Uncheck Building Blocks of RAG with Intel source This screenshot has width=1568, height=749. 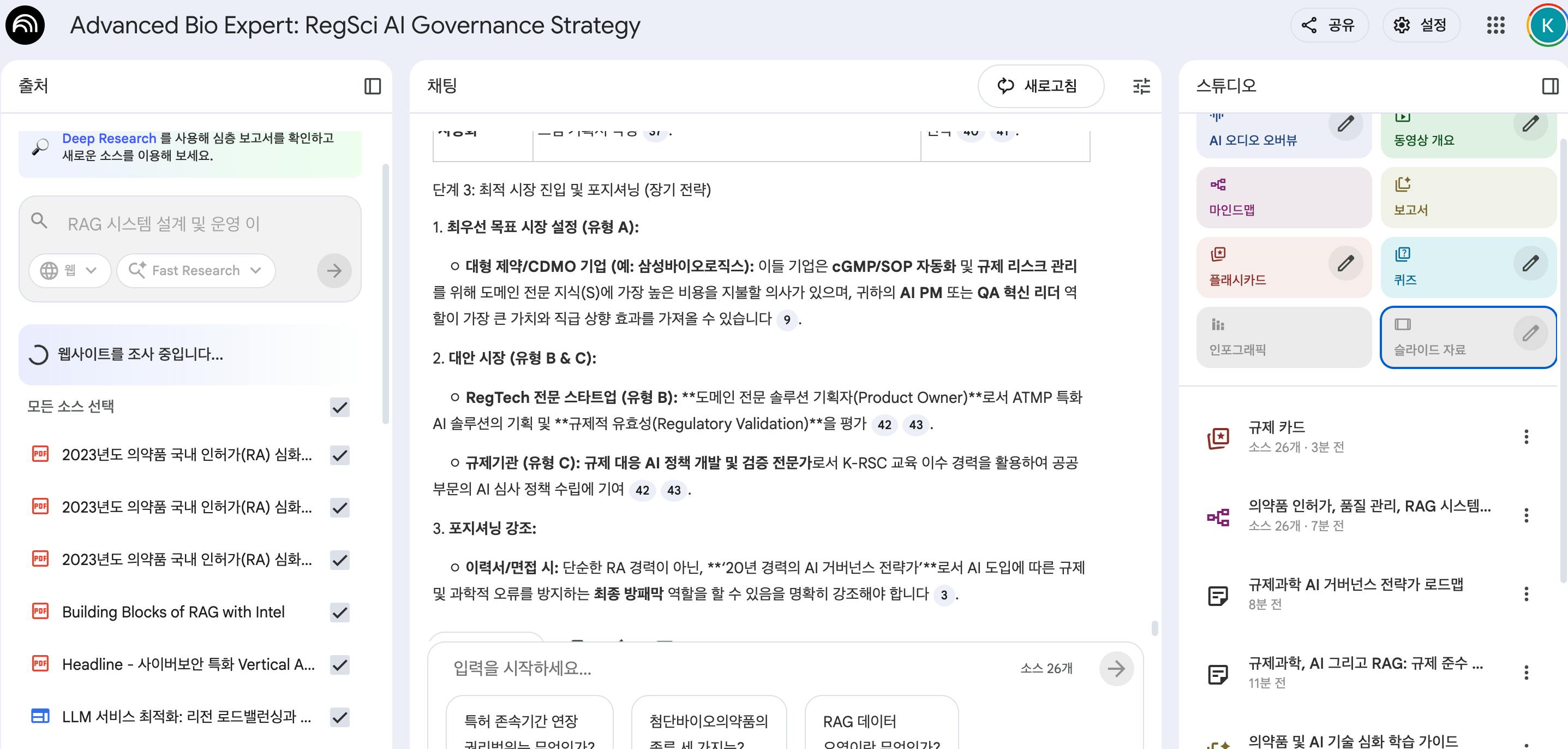(340, 612)
